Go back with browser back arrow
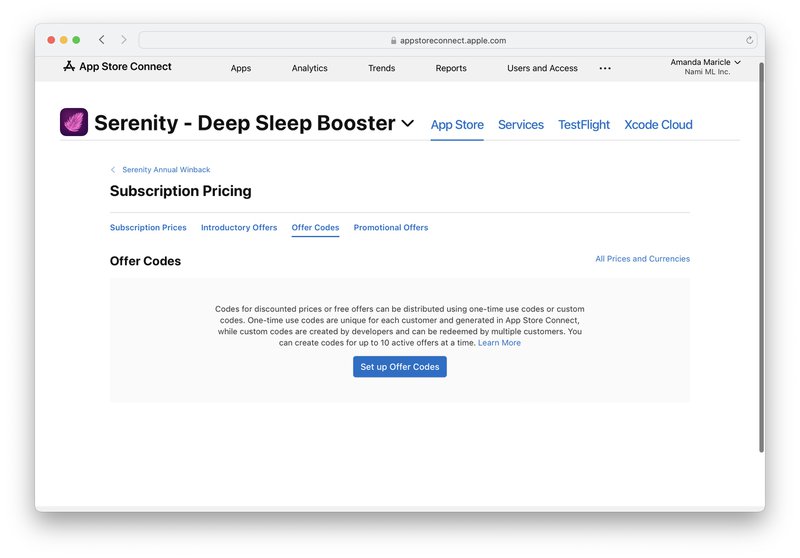The height and width of the screenshot is (558, 800). tap(102, 40)
